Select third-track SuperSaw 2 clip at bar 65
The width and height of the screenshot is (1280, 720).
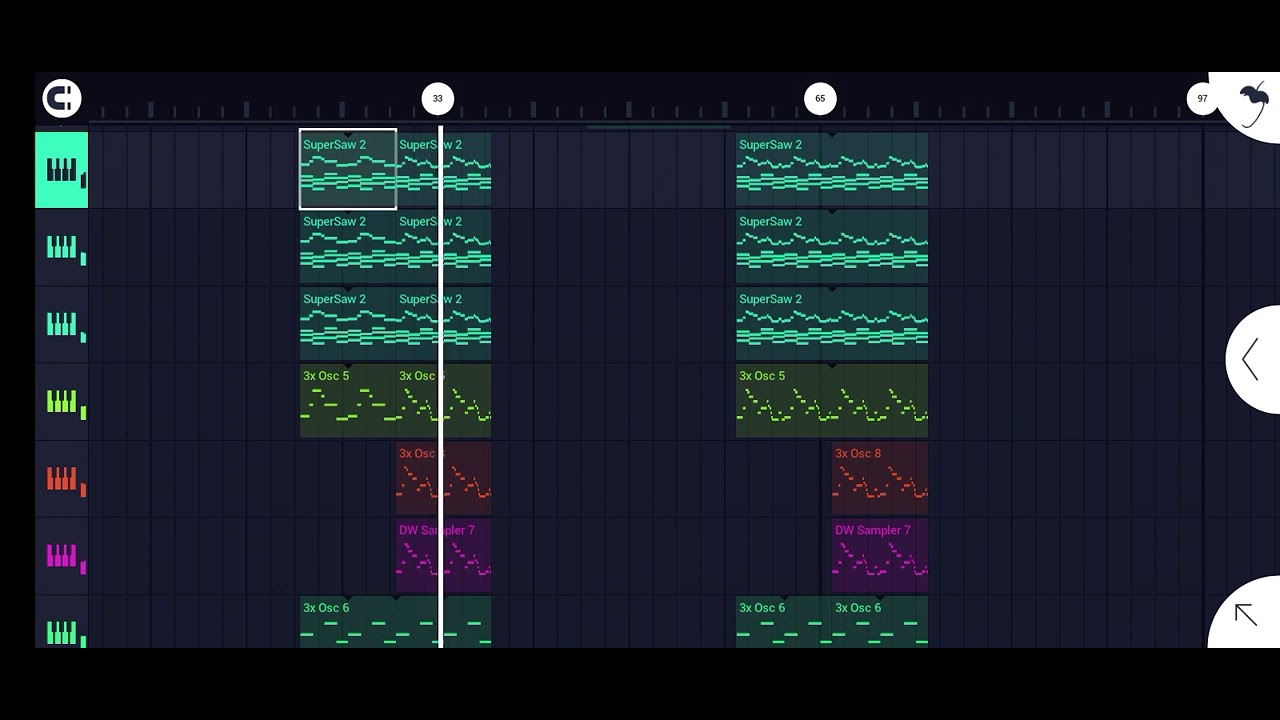pos(832,324)
